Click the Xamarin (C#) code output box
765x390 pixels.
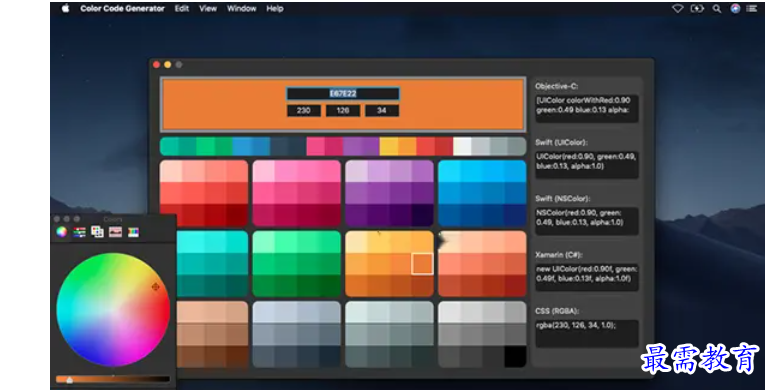pos(587,277)
